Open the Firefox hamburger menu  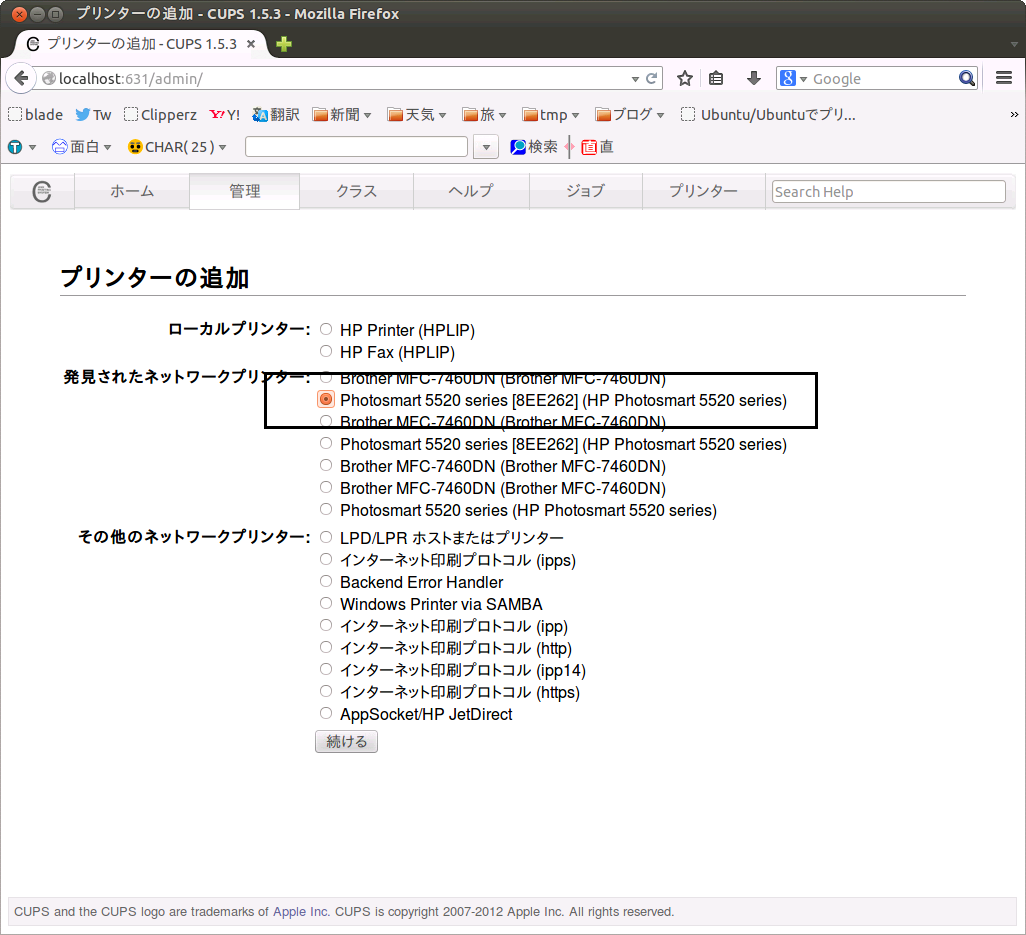coord(1004,79)
